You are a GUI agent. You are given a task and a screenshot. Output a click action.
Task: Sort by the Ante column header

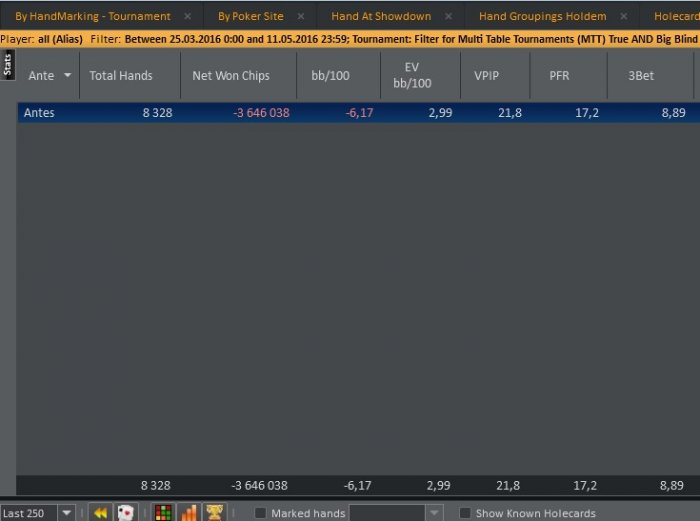pos(41,75)
